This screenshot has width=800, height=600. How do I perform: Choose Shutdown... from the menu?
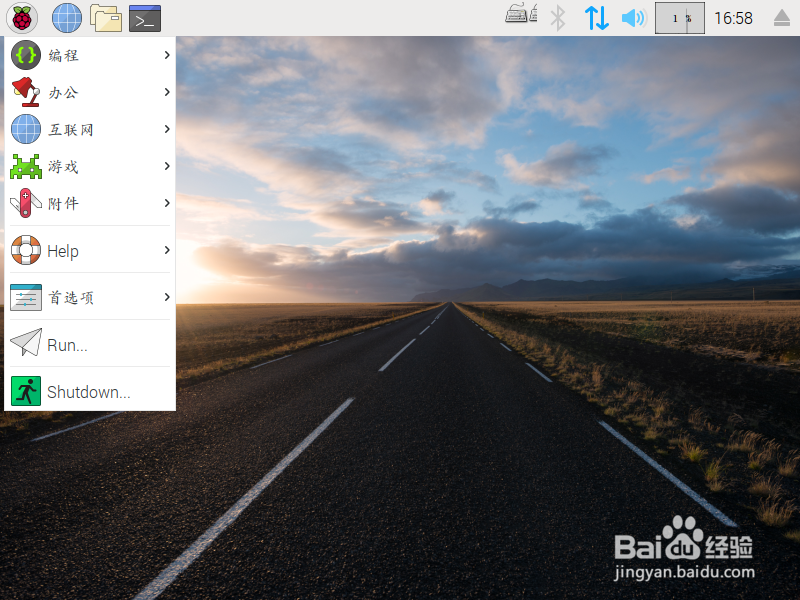click(x=90, y=391)
